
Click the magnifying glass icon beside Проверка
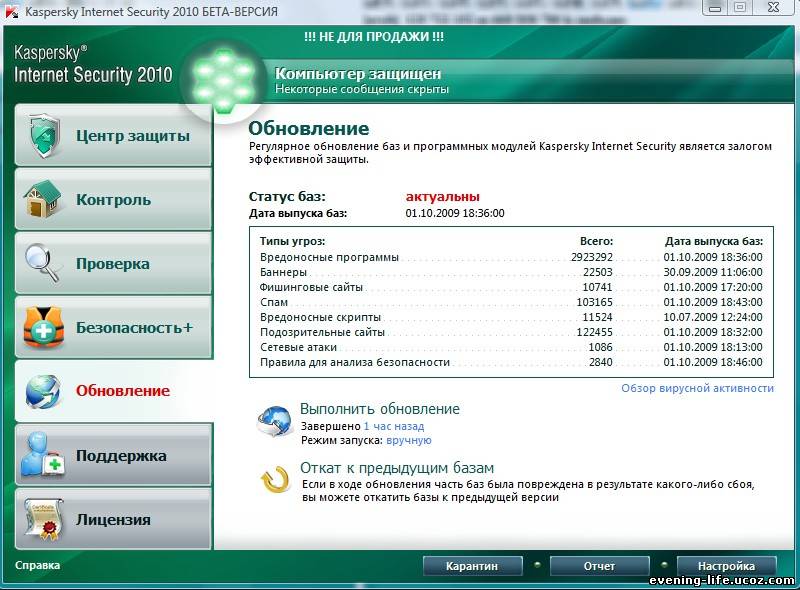coord(43,263)
